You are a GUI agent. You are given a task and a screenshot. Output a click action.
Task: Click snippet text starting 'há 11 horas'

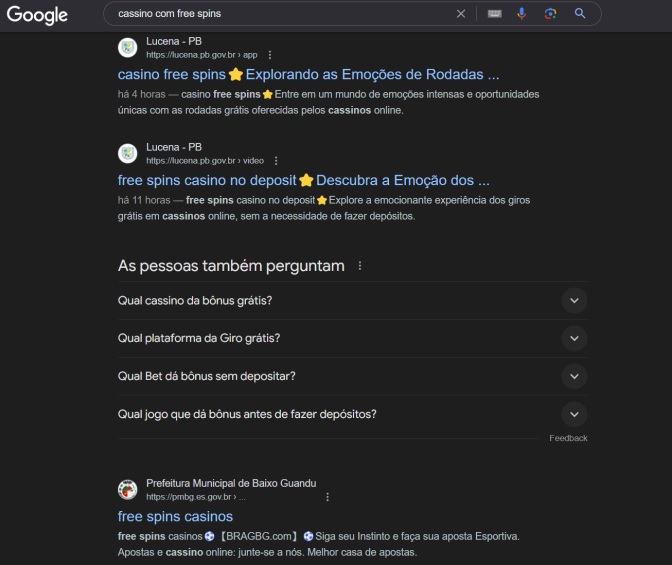[x=324, y=208]
